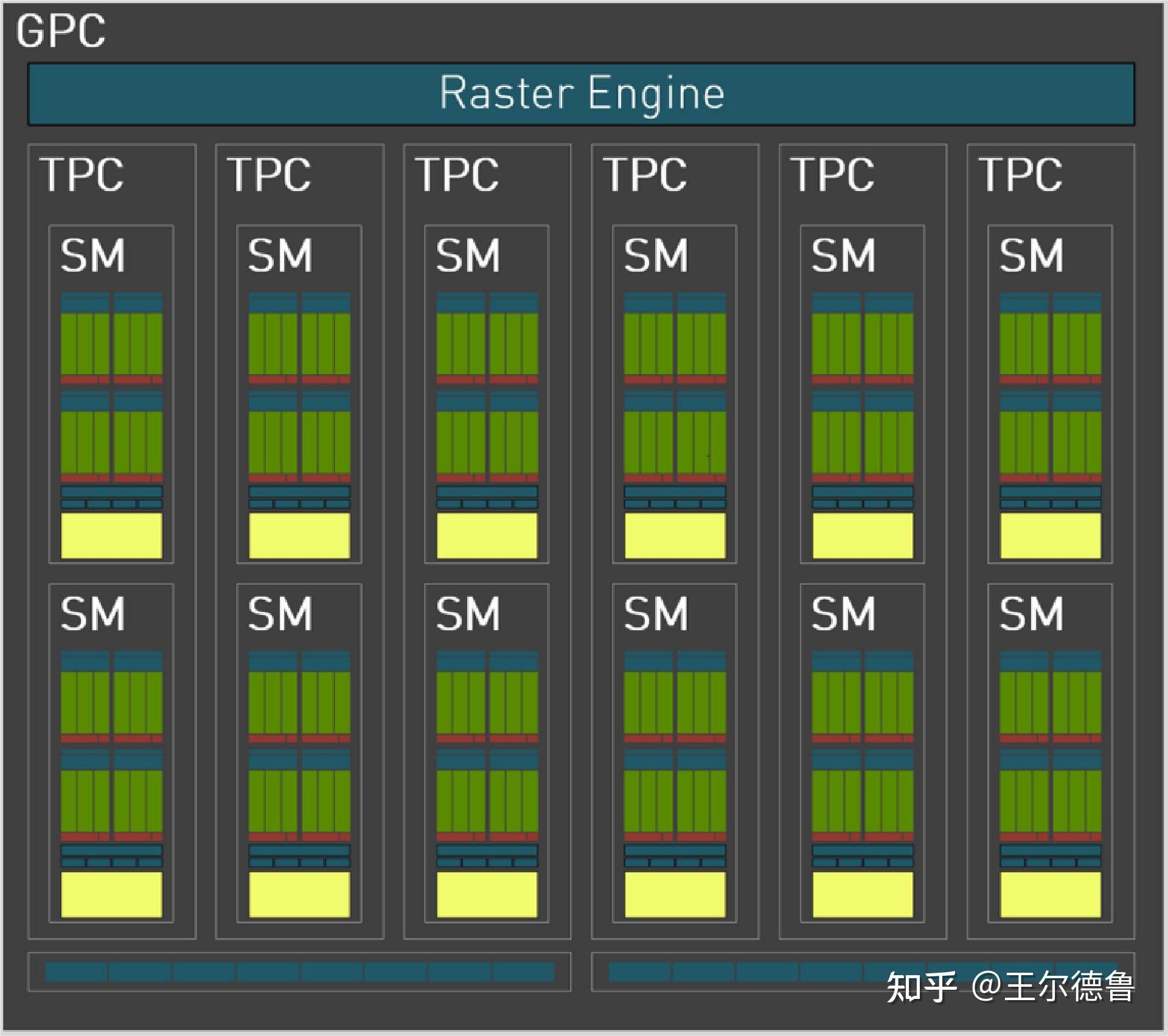Click the @王尔德鲁 author watermark
This screenshot has height=1036, width=1168.
(x=1054, y=987)
